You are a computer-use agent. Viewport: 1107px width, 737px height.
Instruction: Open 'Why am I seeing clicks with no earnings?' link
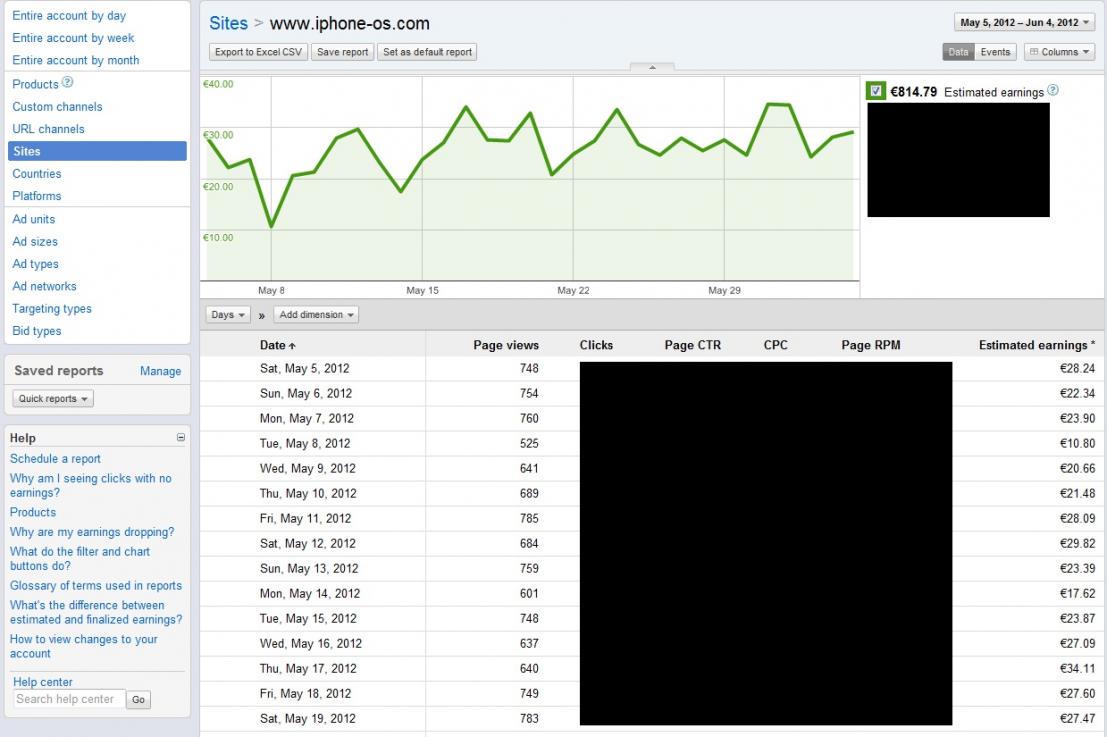(x=90, y=486)
